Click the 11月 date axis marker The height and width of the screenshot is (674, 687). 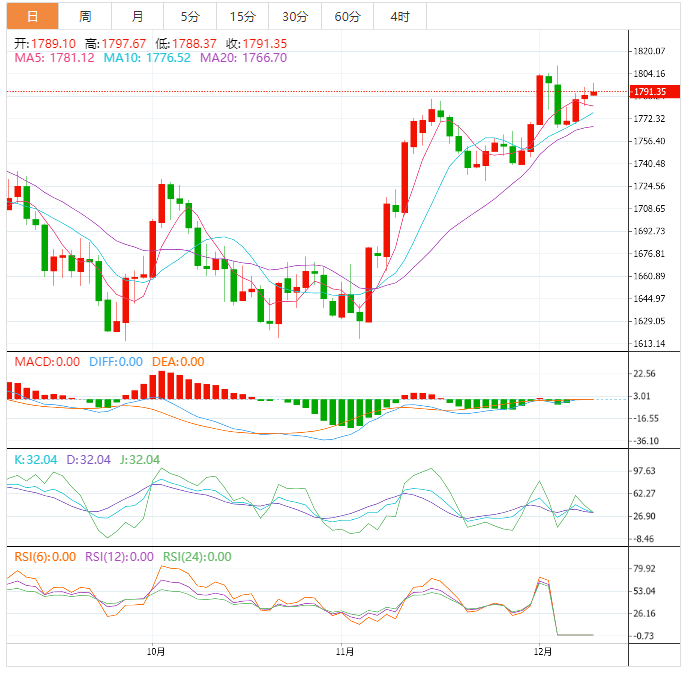pos(344,651)
